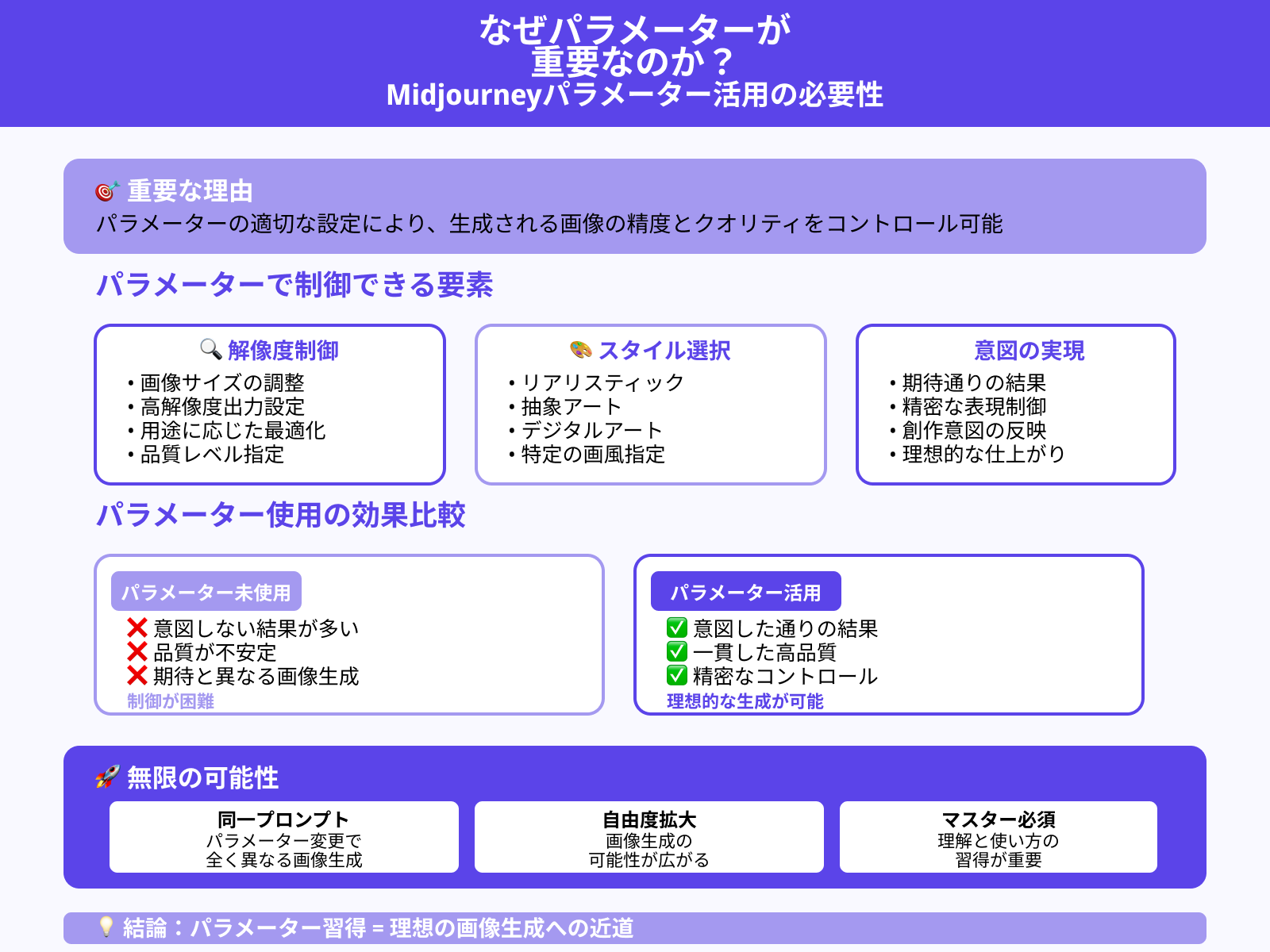Click the text 意図しない結果が多い
This screenshot has width=1270, height=952.
click(x=256, y=628)
